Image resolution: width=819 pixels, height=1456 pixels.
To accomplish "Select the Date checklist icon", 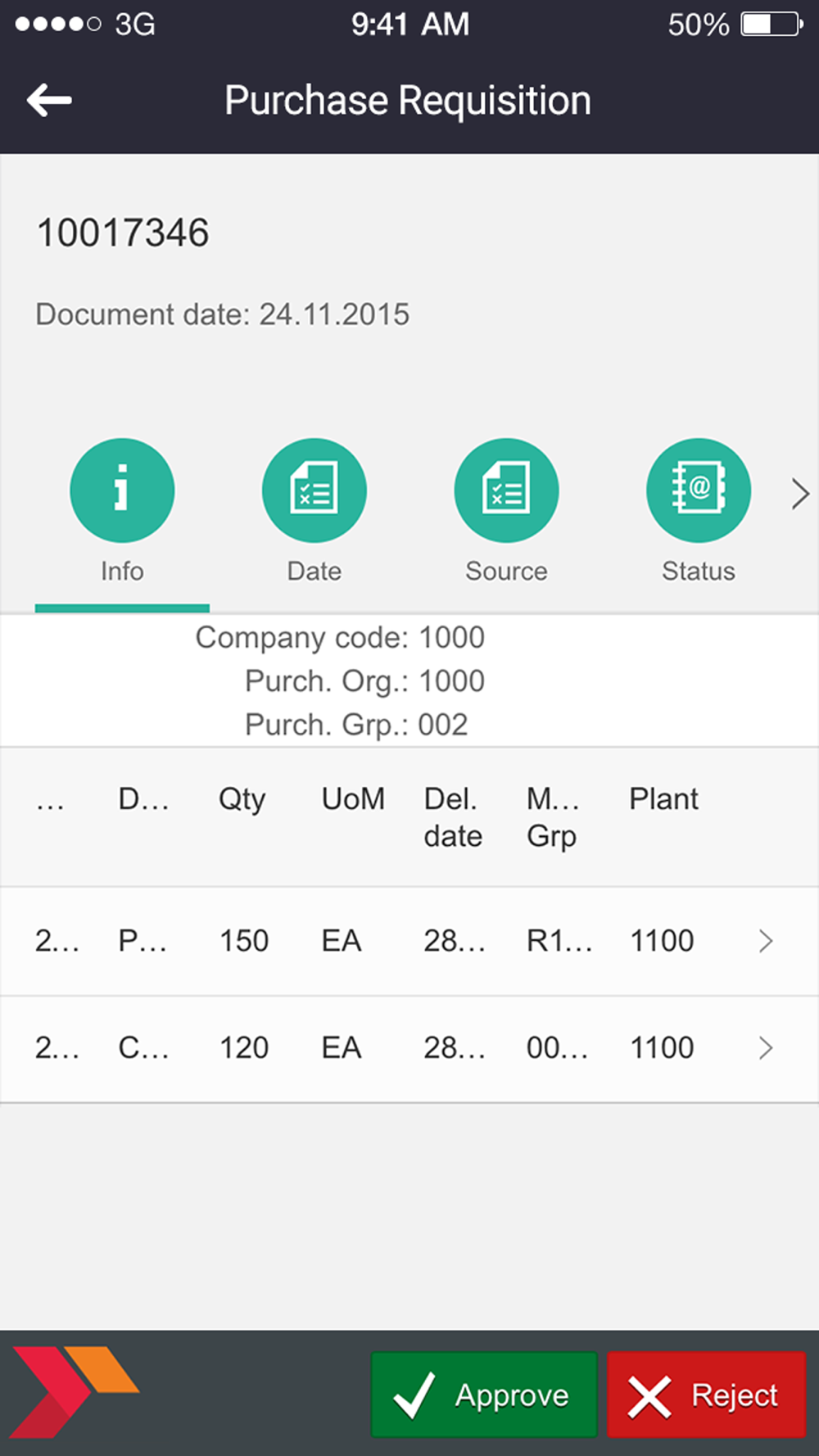I will 314,491.
